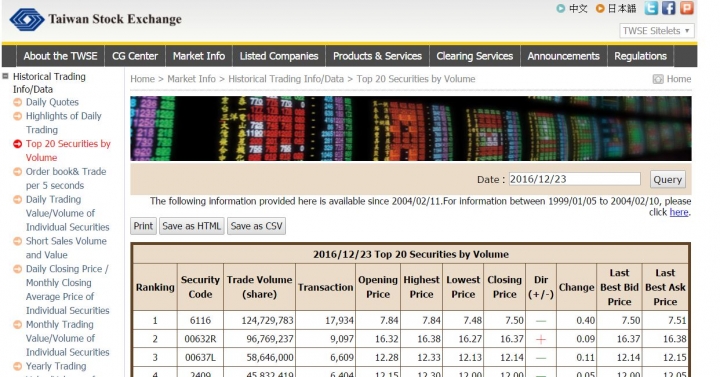
Task: Follow the 'here' link for older data
Action: pos(679,212)
